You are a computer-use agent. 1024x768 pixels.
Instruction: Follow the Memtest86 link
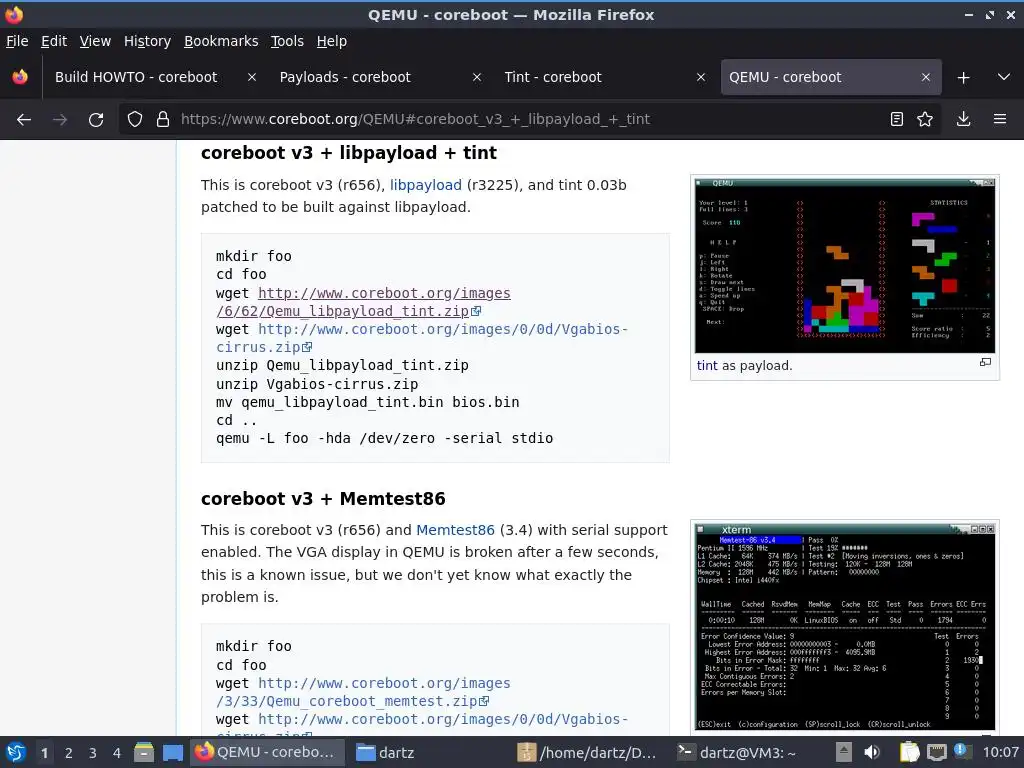click(x=455, y=530)
